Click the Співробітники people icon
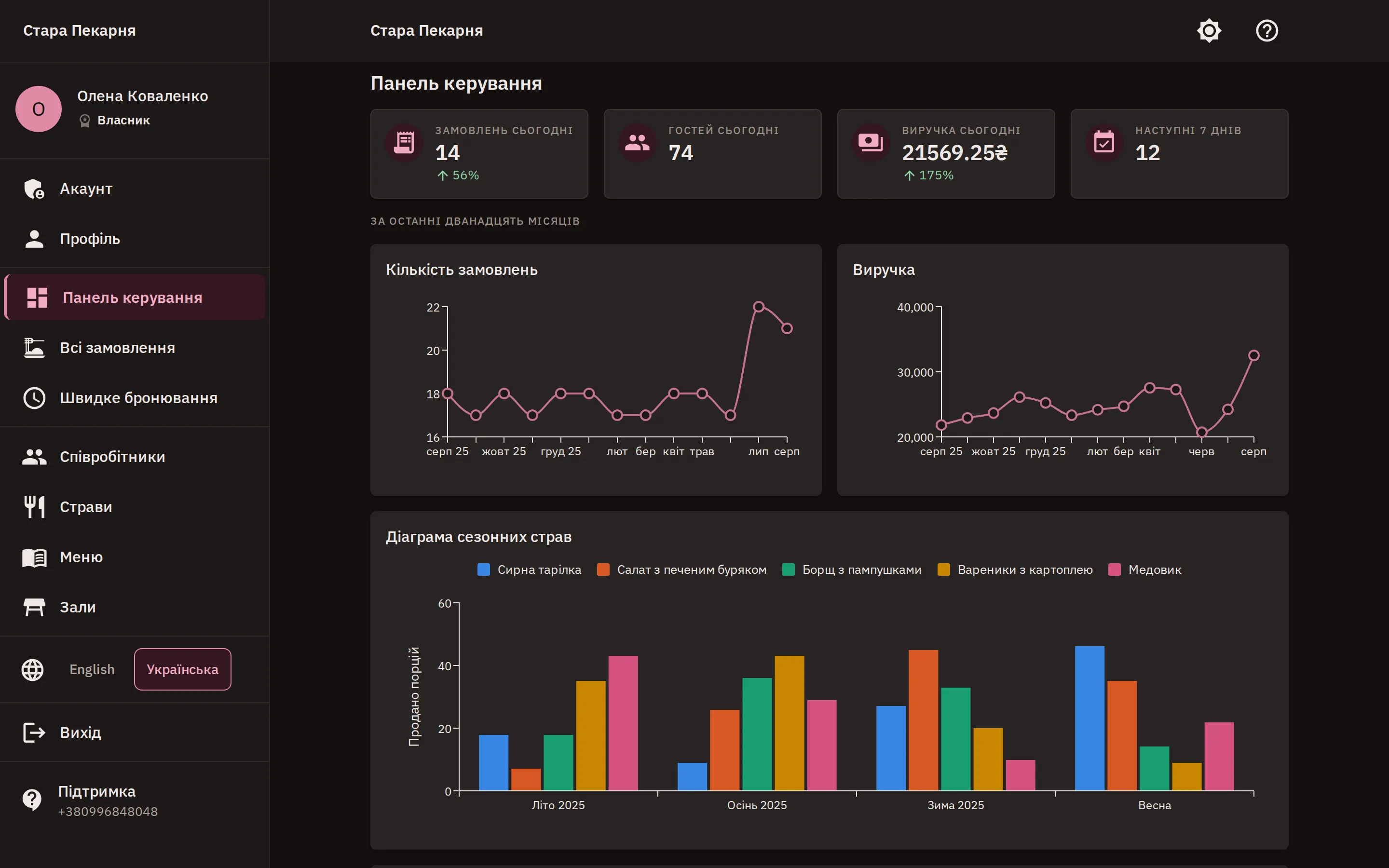The height and width of the screenshot is (868, 1389). (34, 457)
